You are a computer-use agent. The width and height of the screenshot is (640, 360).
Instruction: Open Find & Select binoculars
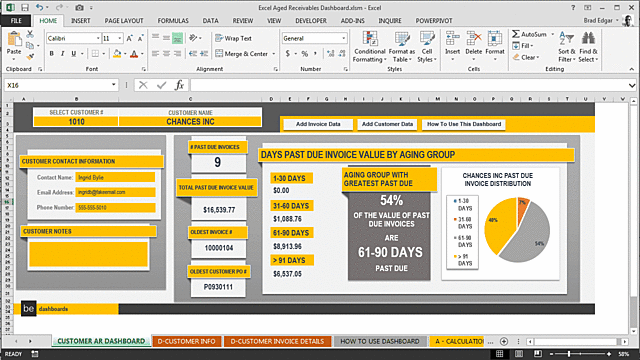click(x=588, y=47)
